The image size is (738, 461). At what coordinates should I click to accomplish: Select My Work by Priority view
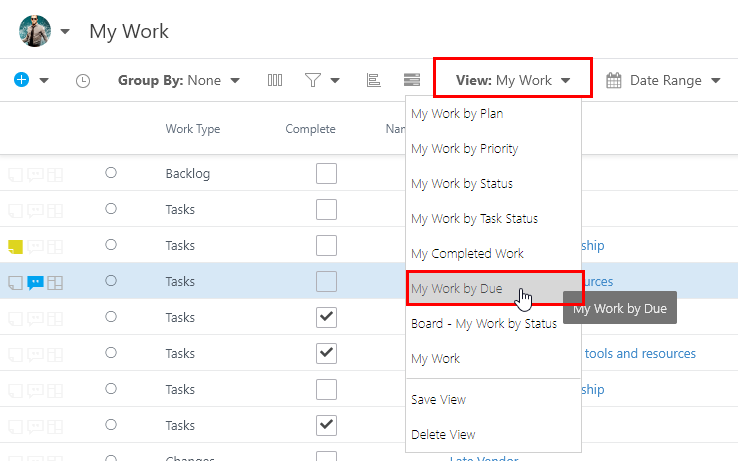click(493, 149)
